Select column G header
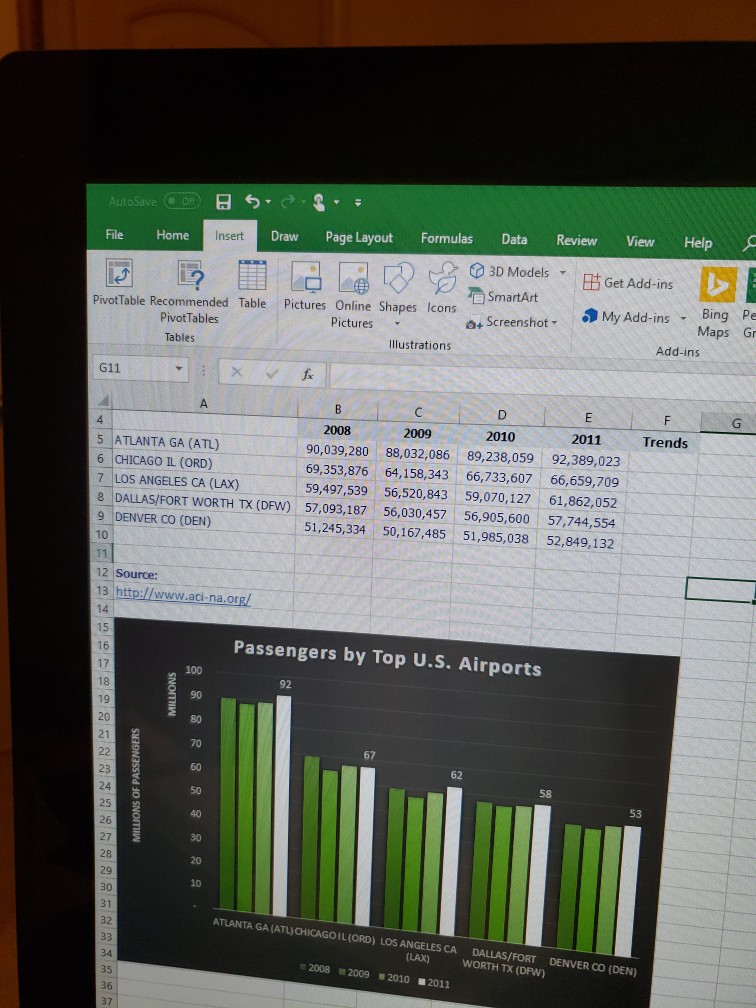 pos(737,423)
